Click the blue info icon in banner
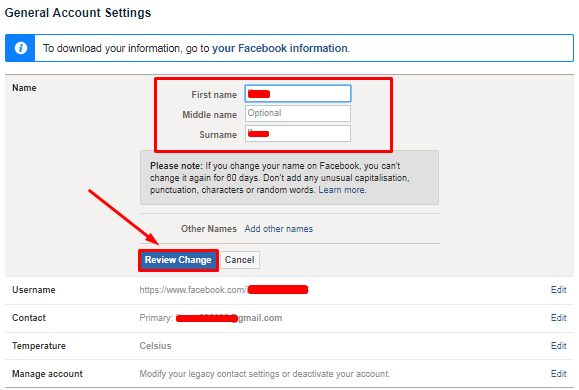This screenshot has width=579, height=390. point(21,48)
